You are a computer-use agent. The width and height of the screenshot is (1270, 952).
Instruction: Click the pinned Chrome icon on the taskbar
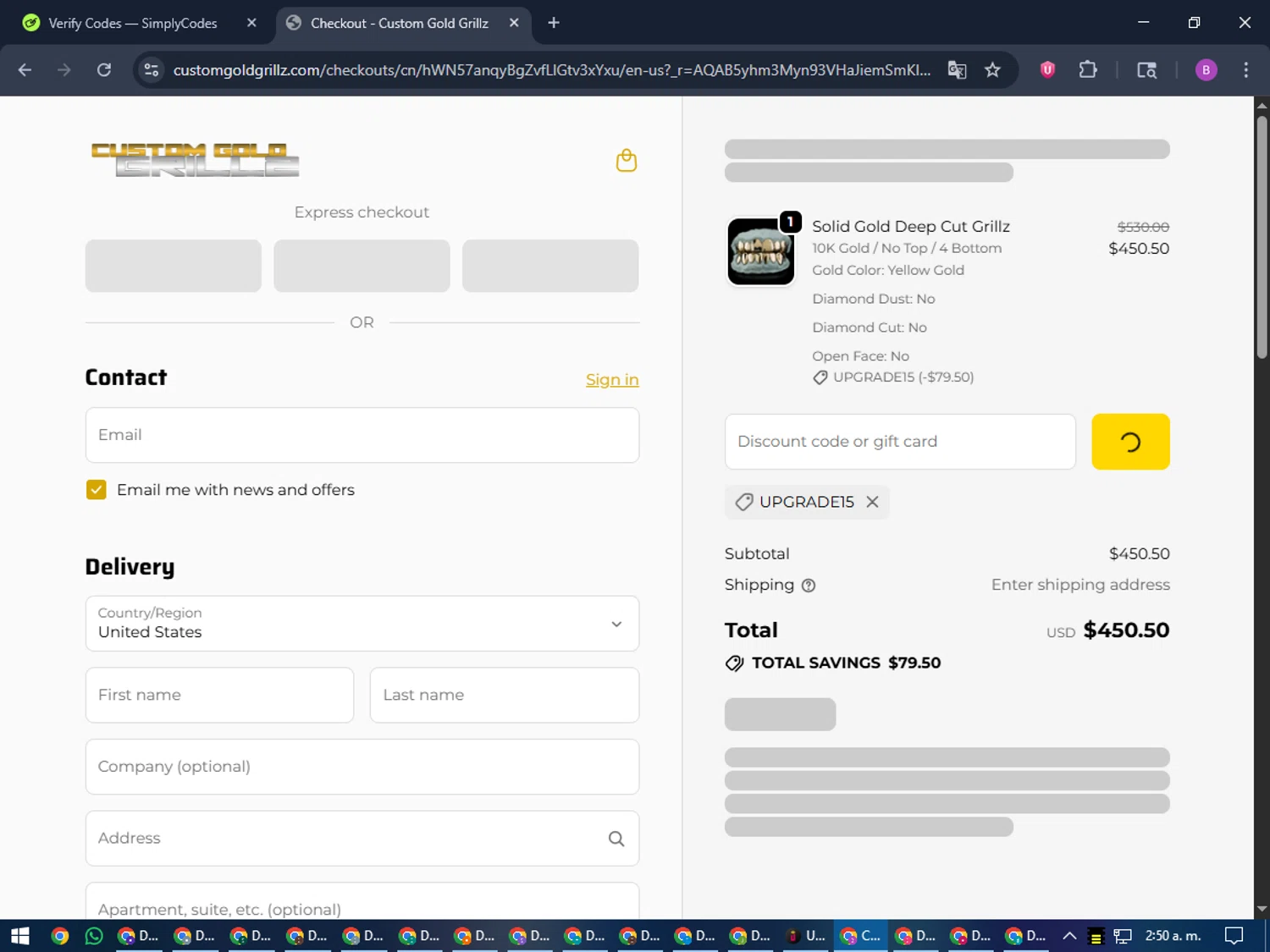point(59,936)
